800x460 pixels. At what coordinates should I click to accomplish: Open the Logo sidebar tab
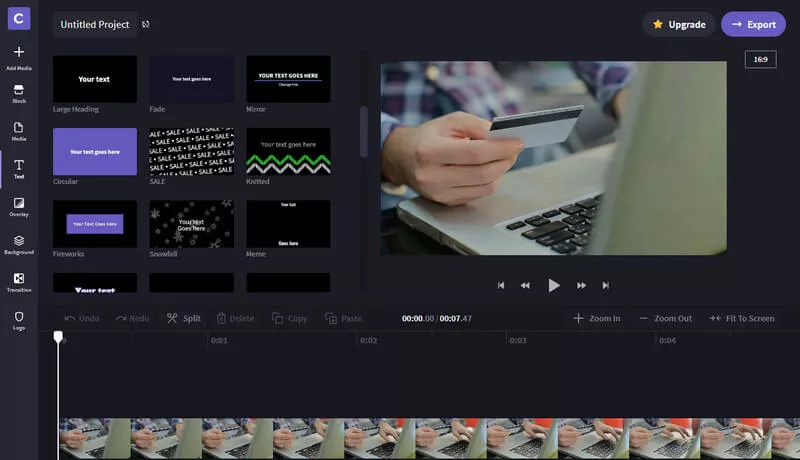click(x=19, y=321)
